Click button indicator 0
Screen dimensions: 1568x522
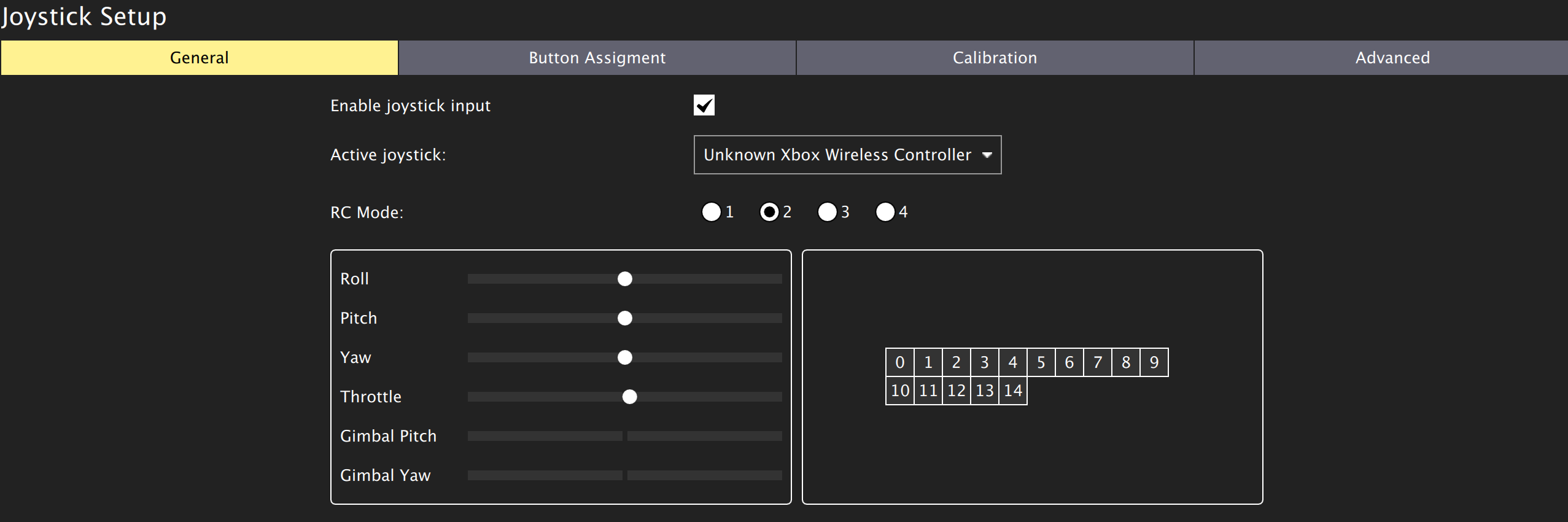tap(900, 362)
